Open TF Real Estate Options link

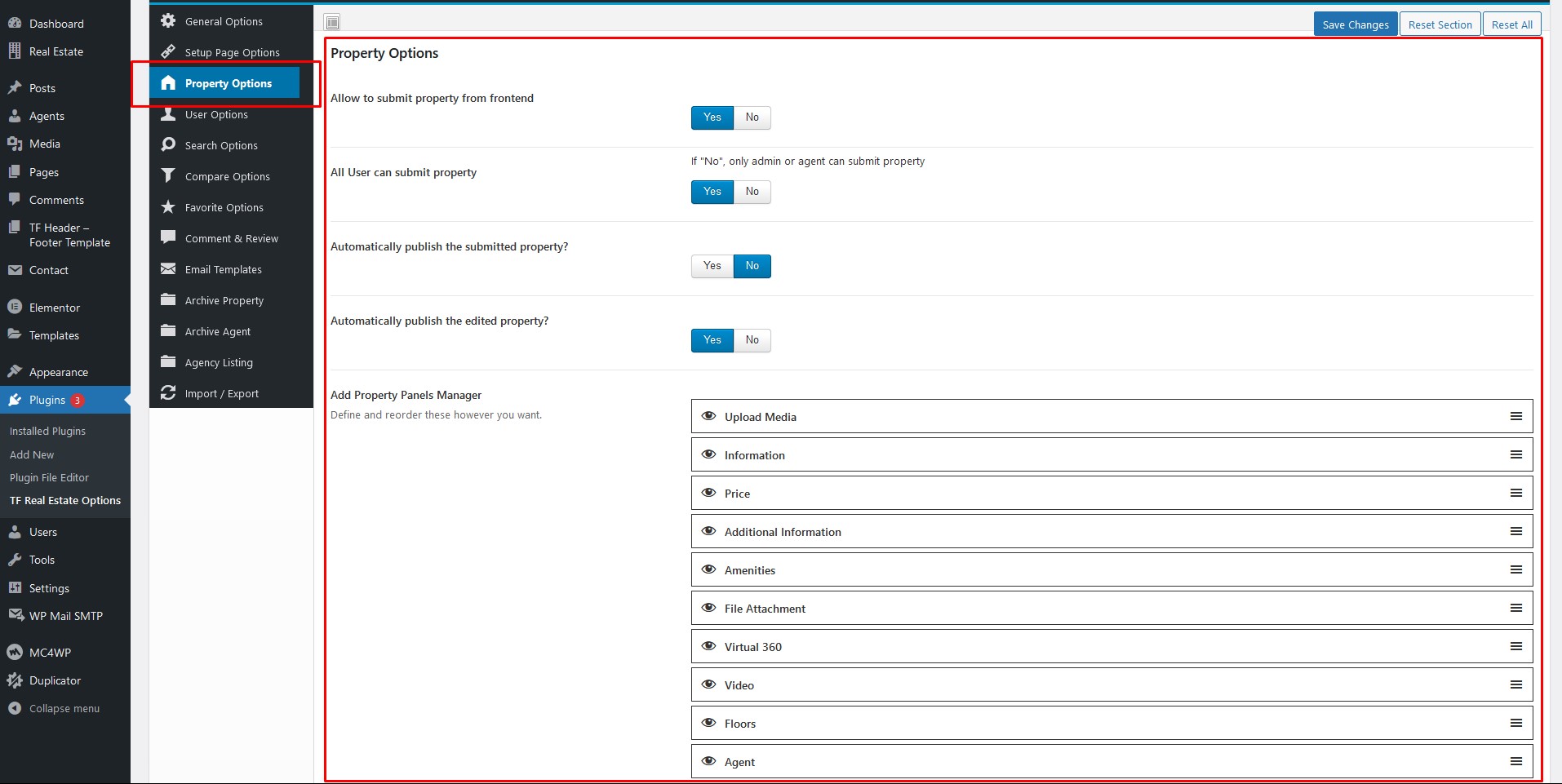pyautogui.click(x=65, y=500)
